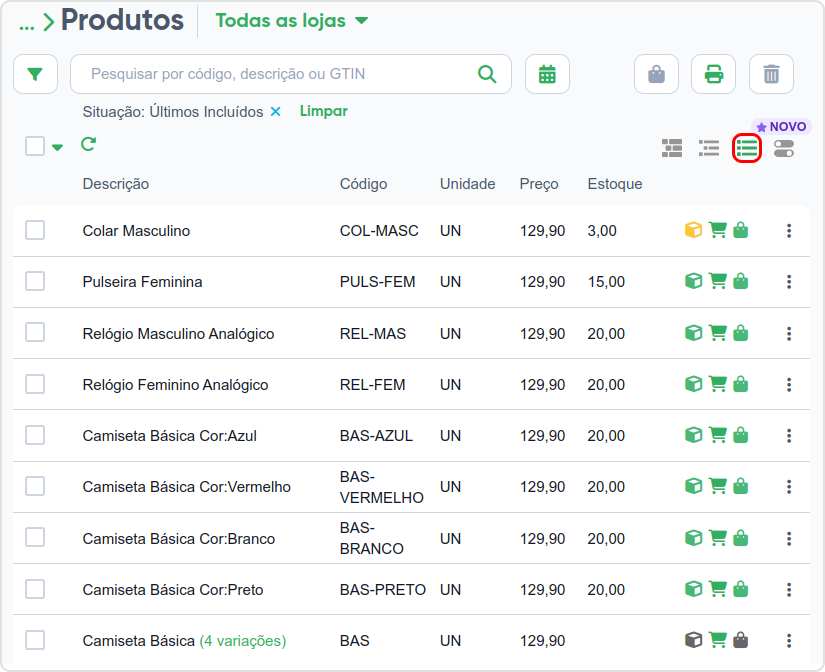The height and width of the screenshot is (672, 825).
Task: Click the Unidade column header
Action: (467, 184)
